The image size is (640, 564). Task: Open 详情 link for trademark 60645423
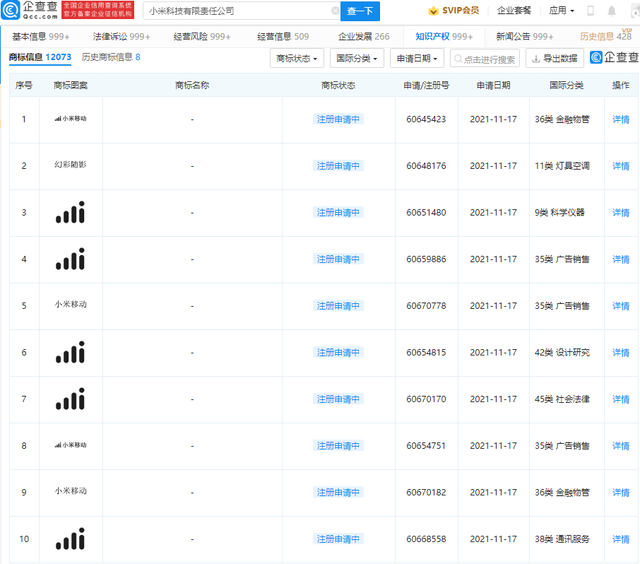click(621, 119)
